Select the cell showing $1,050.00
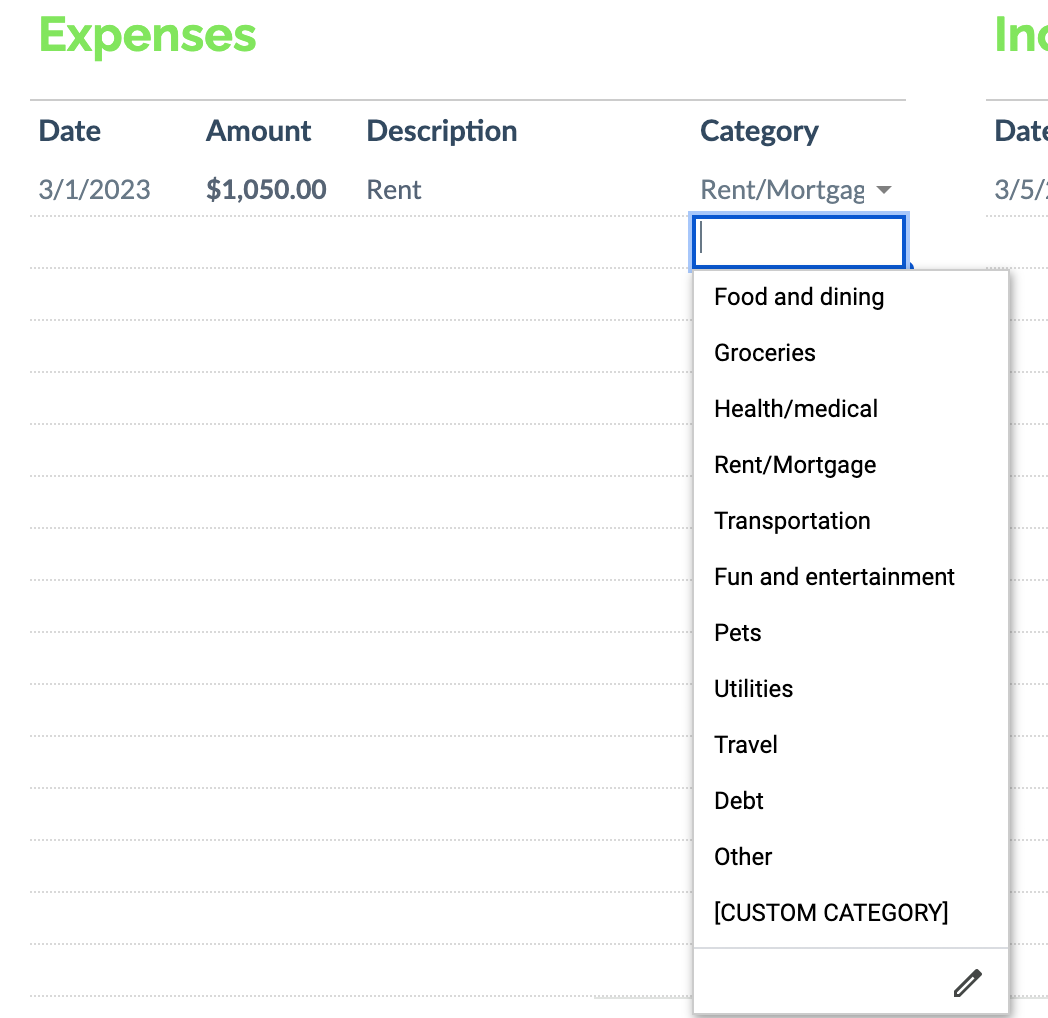Viewport: 1048px width, 1018px height. coord(266,189)
